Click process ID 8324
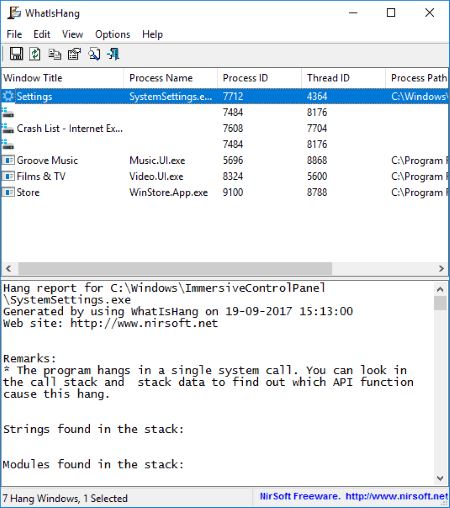Viewport: 450px width, 508px height. click(x=233, y=176)
